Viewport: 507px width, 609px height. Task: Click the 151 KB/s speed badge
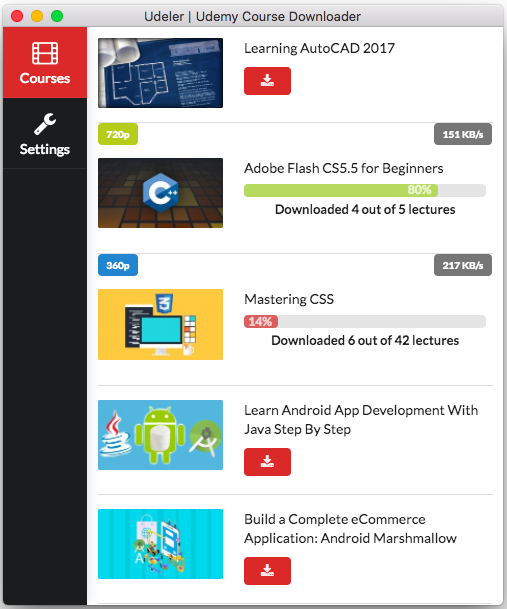tap(463, 134)
